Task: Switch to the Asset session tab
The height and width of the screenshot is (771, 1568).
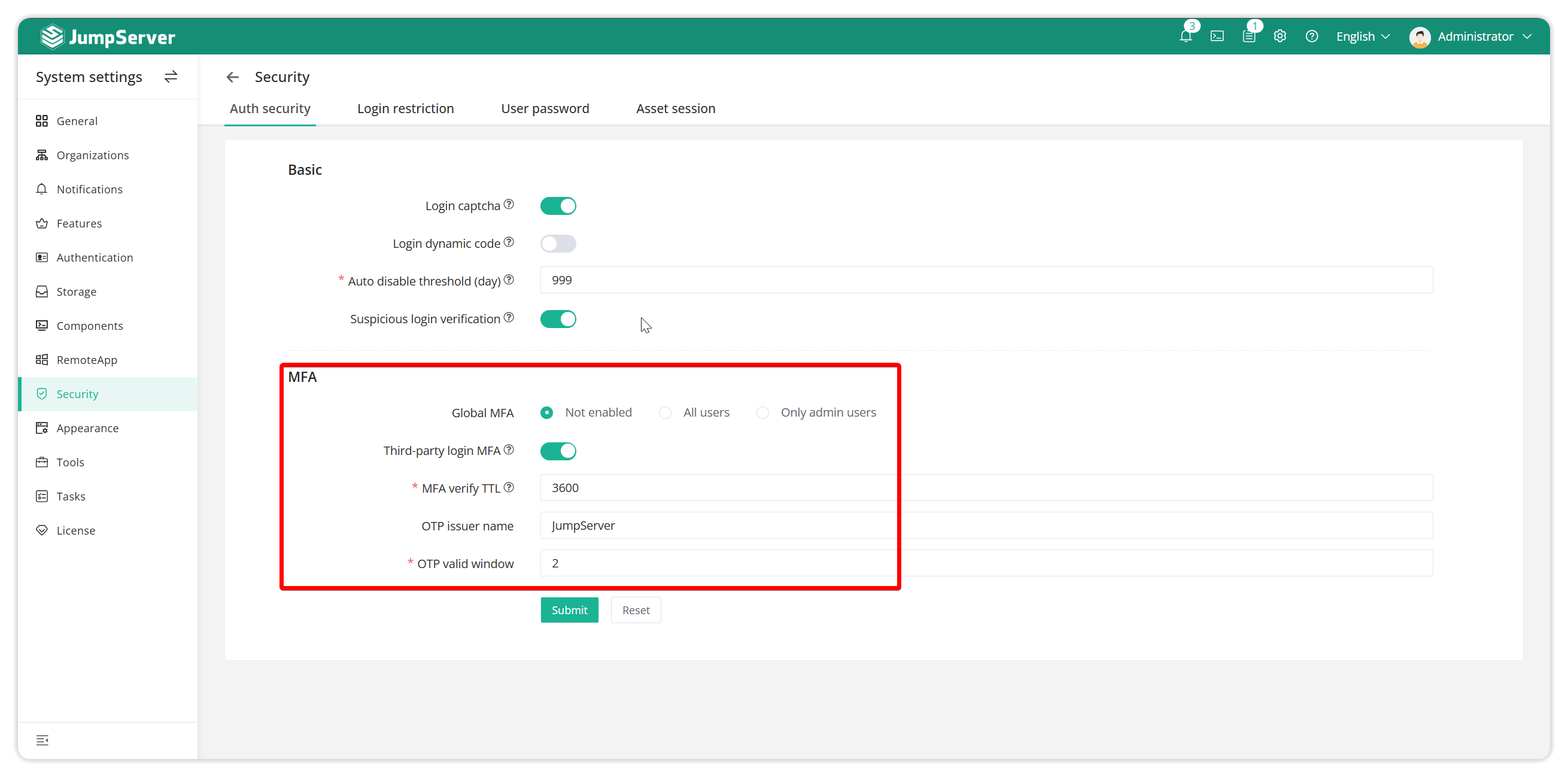Action: 676,108
